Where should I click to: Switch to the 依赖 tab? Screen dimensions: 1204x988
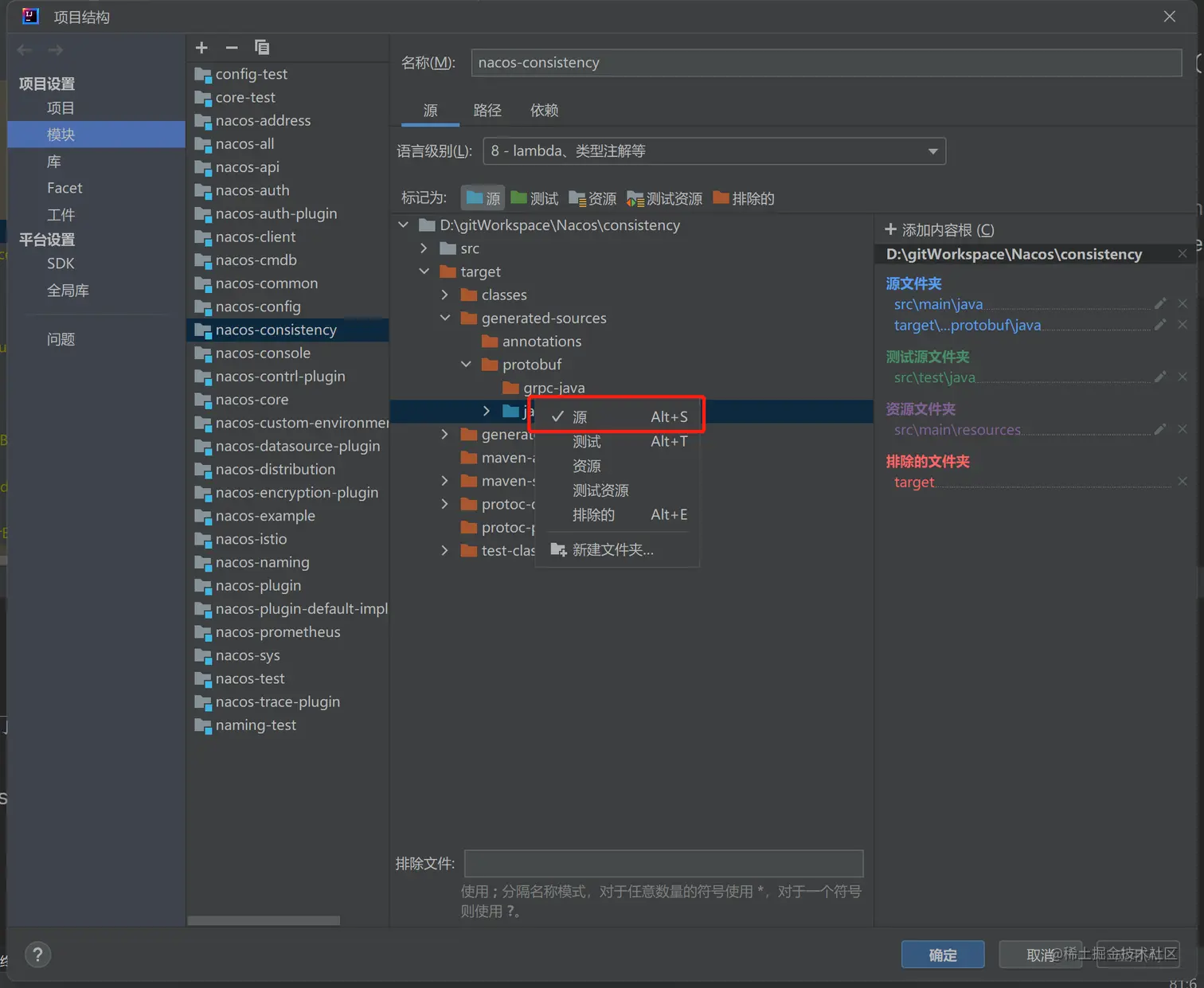tap(545, 111)
